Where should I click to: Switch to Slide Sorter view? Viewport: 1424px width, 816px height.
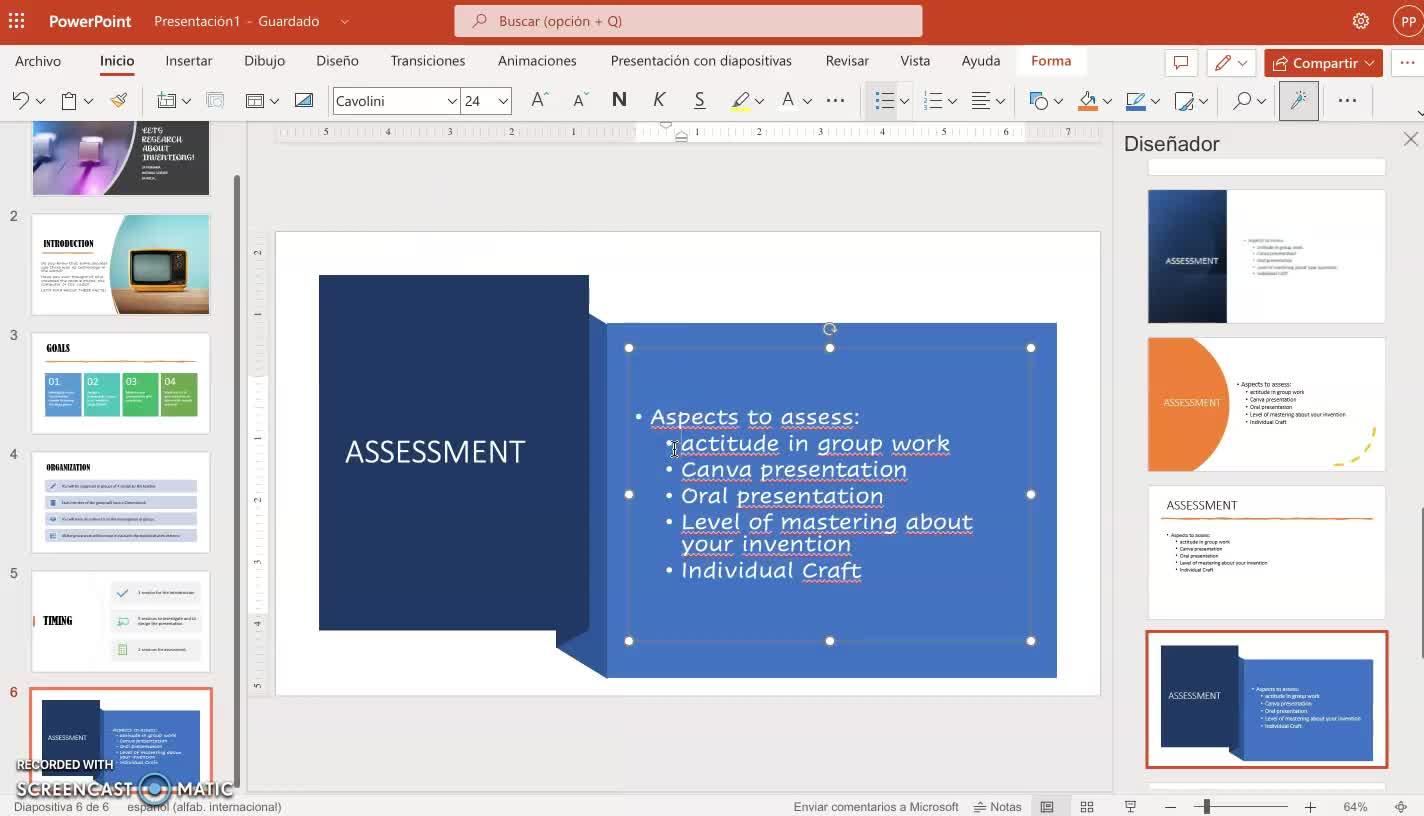point(1087,807)
